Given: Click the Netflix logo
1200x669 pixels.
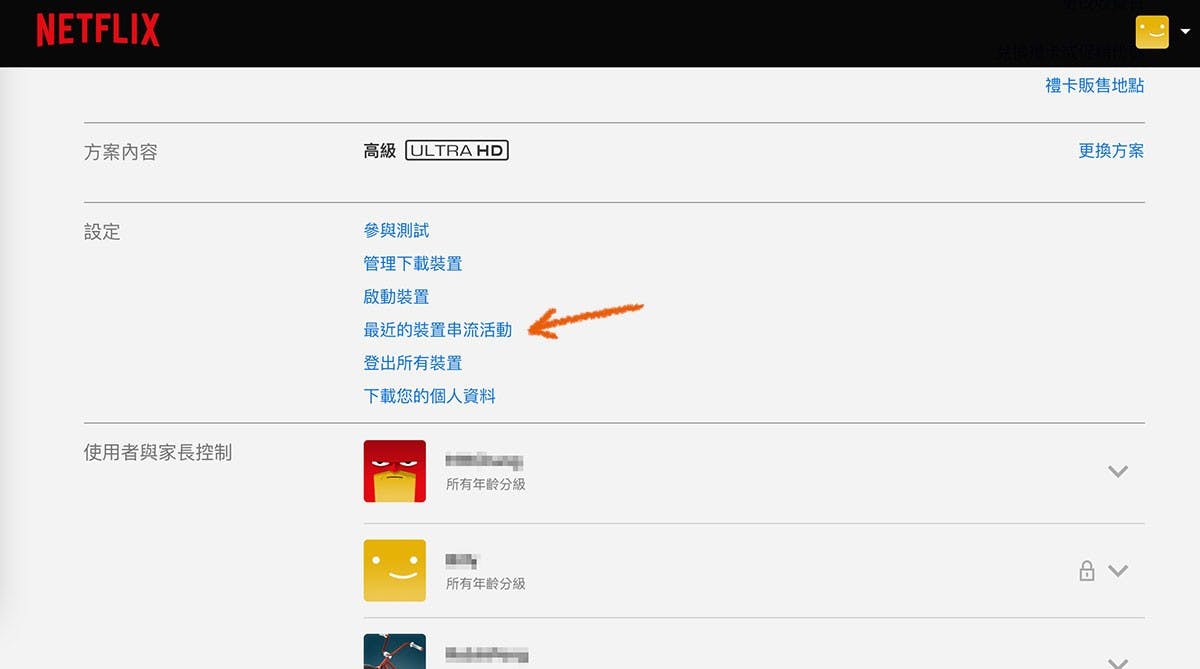Looking at the screenshot, I should click(98, 30).
